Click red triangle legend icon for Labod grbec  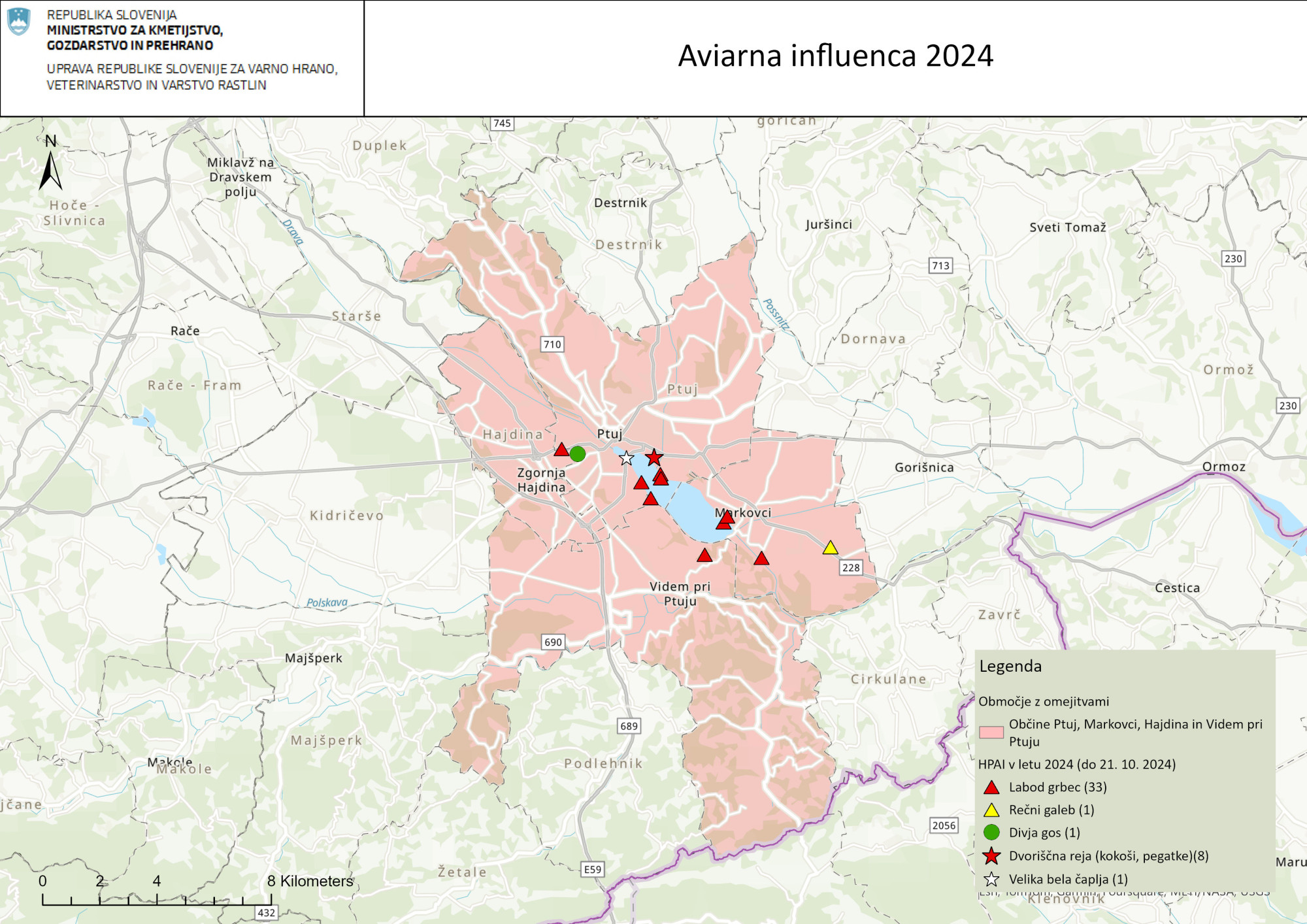(991, 787)
